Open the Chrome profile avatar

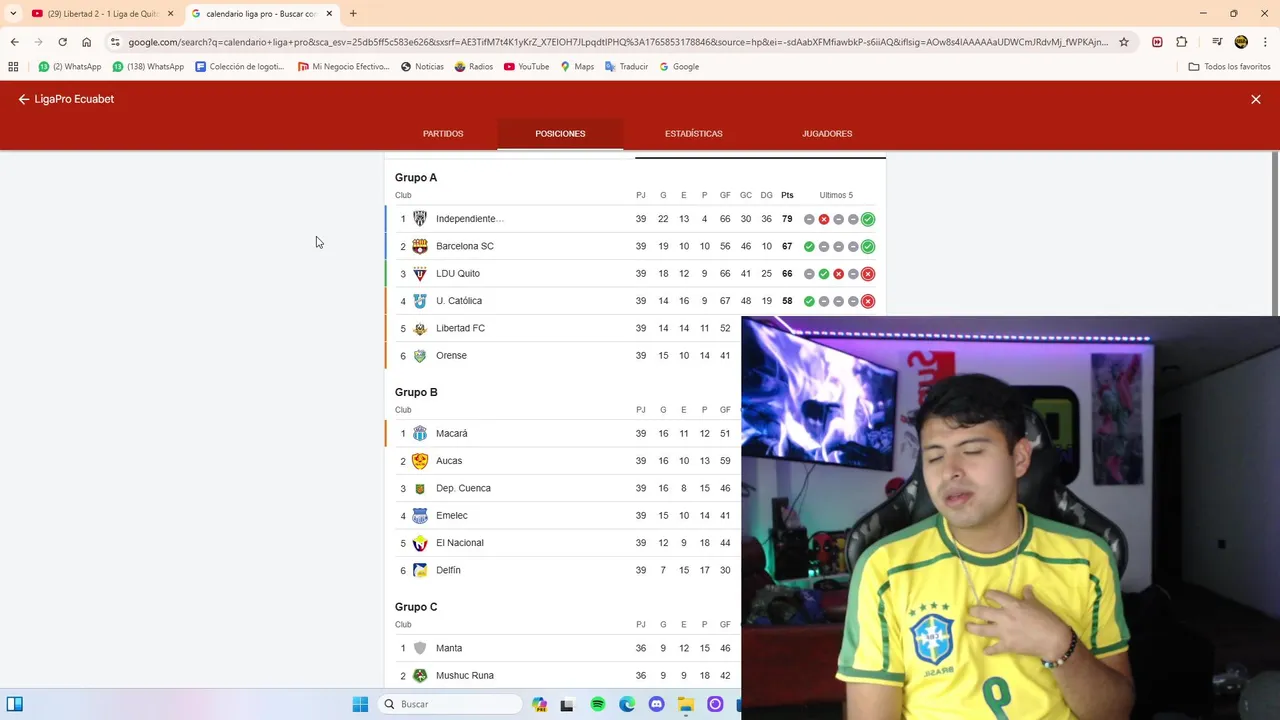[x=1241, y=42]
